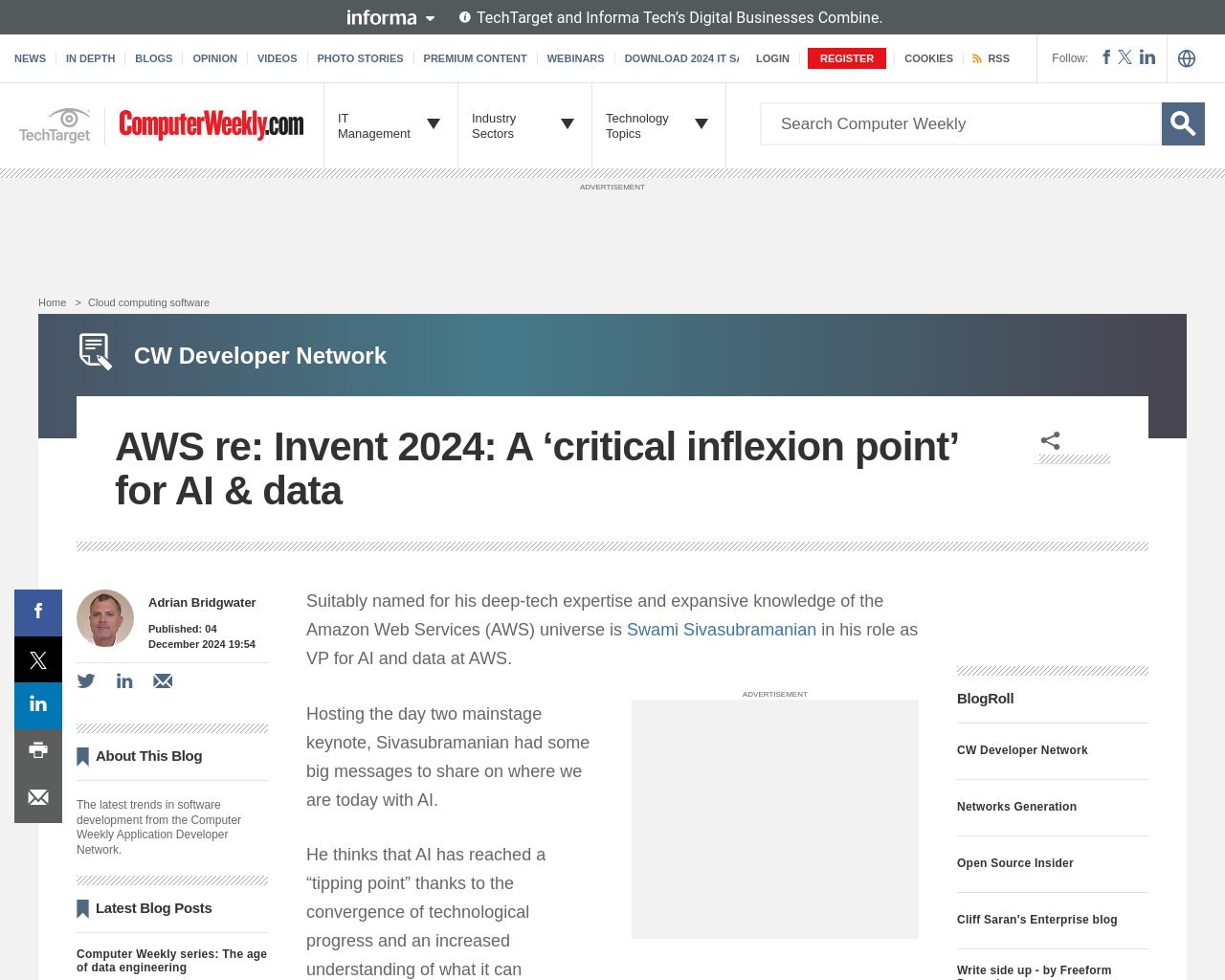This screenshot has width=1225, height=980.
Task: Click the ComputerWeekly.com logo
Action: (212, 124)
